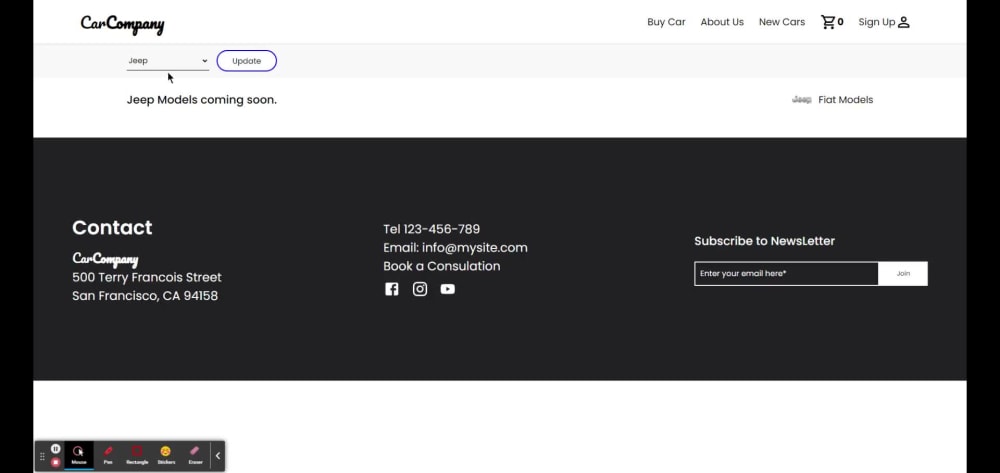
Task: Click the San Francisco, CA 94158 line
Action: pos(145,296)
